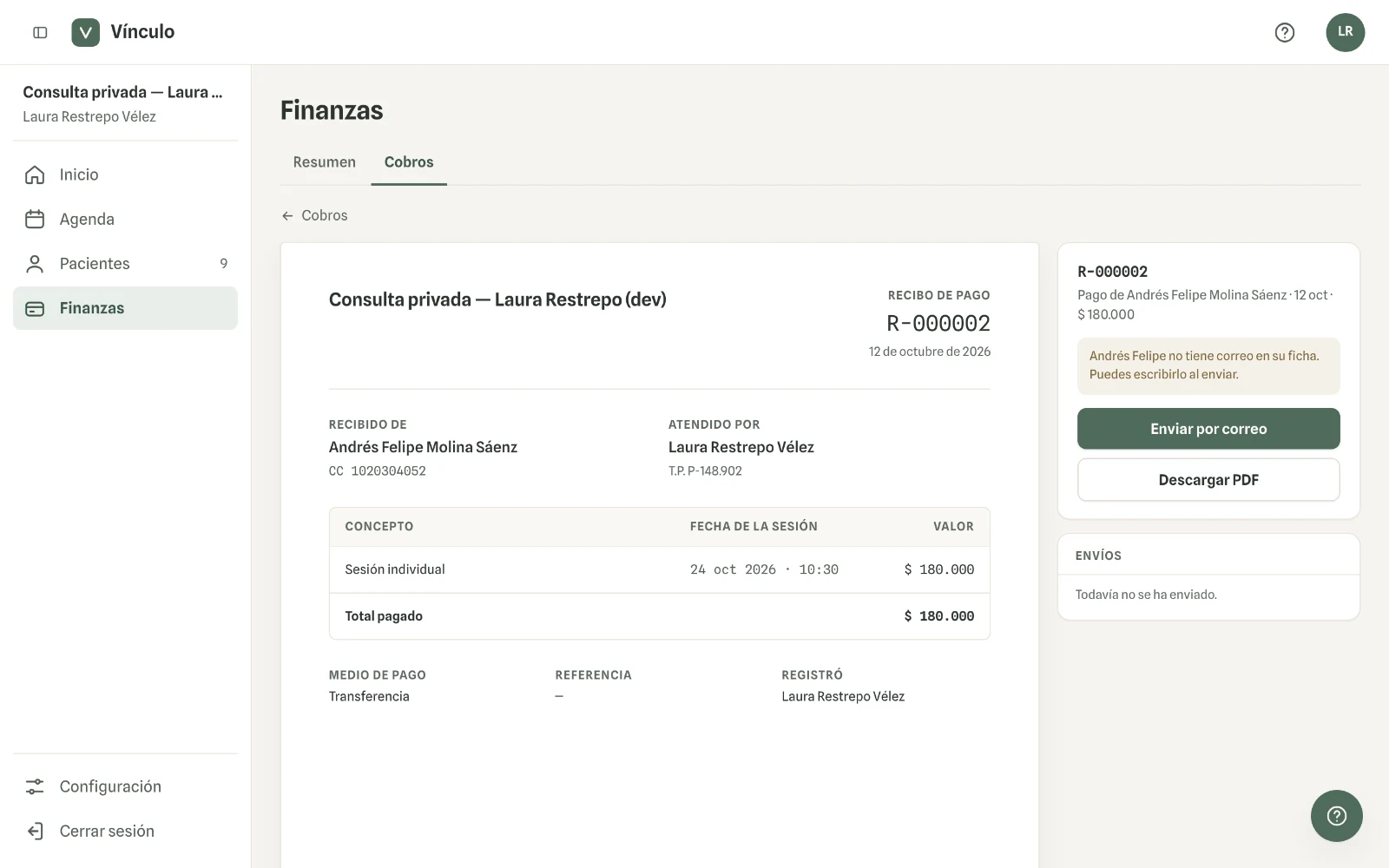The width and height of the screenshot is (1389, 868).
Task: Click the Sesión individual concept cell
Action: pyautogui.click(x=395, y=569)
